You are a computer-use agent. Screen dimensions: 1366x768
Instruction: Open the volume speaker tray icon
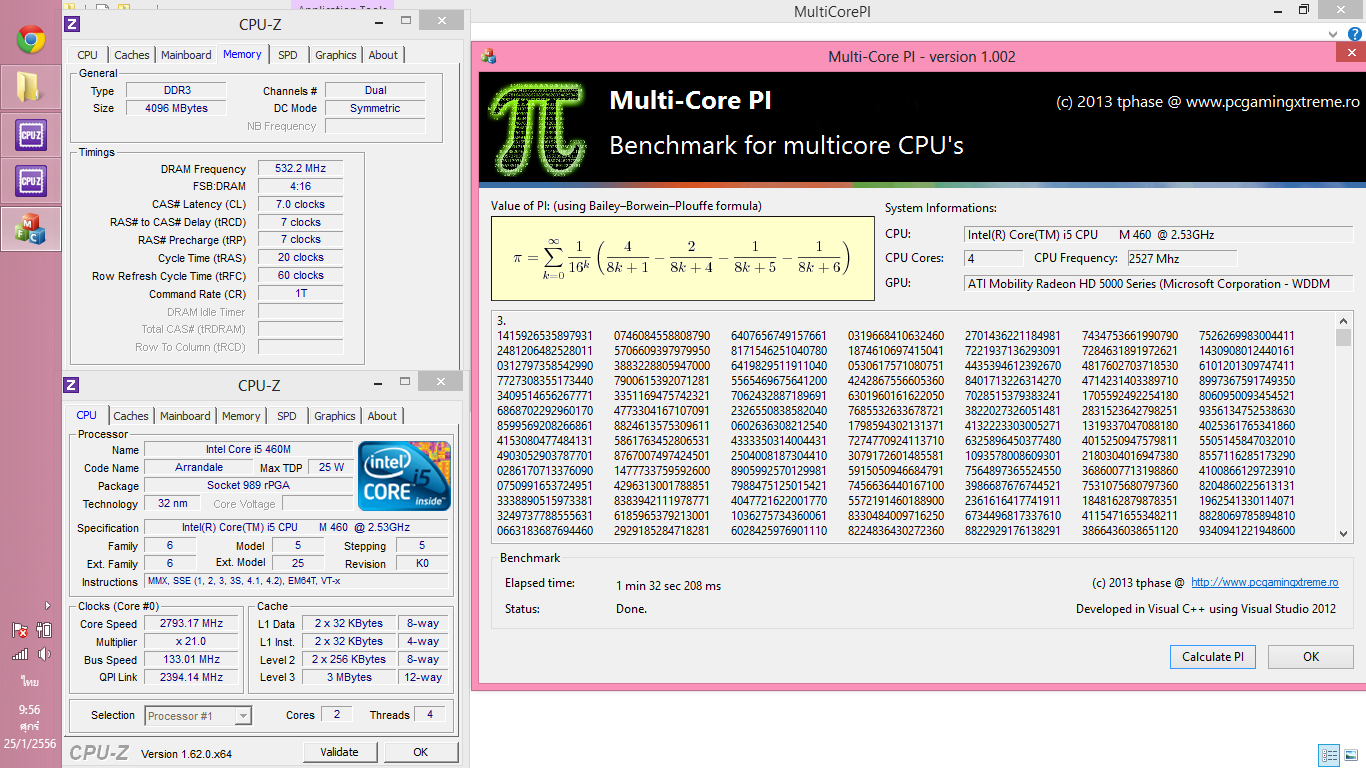pos(44,654)
